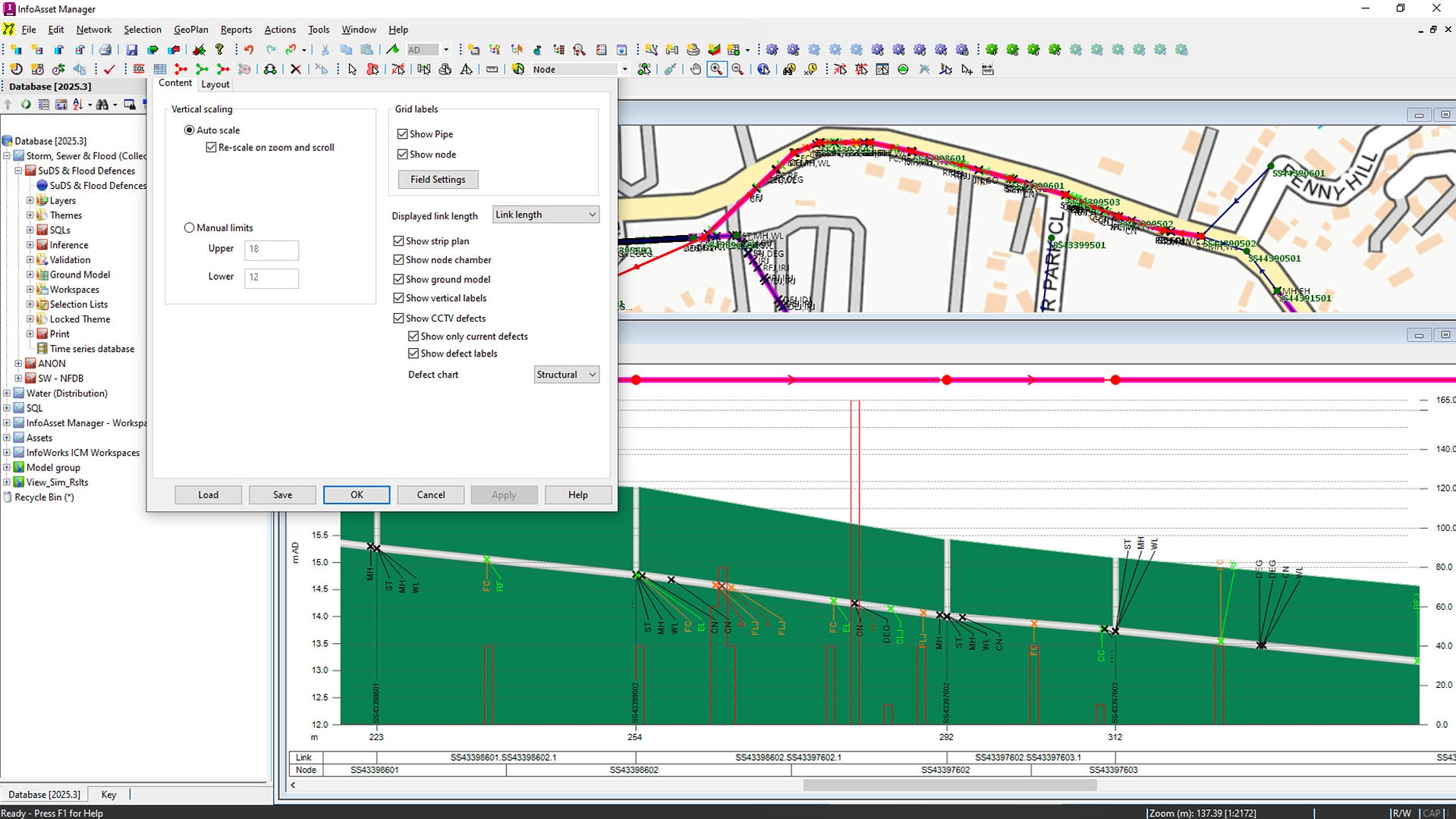Open the Defect chart Structural dropdown

[566, 375]
